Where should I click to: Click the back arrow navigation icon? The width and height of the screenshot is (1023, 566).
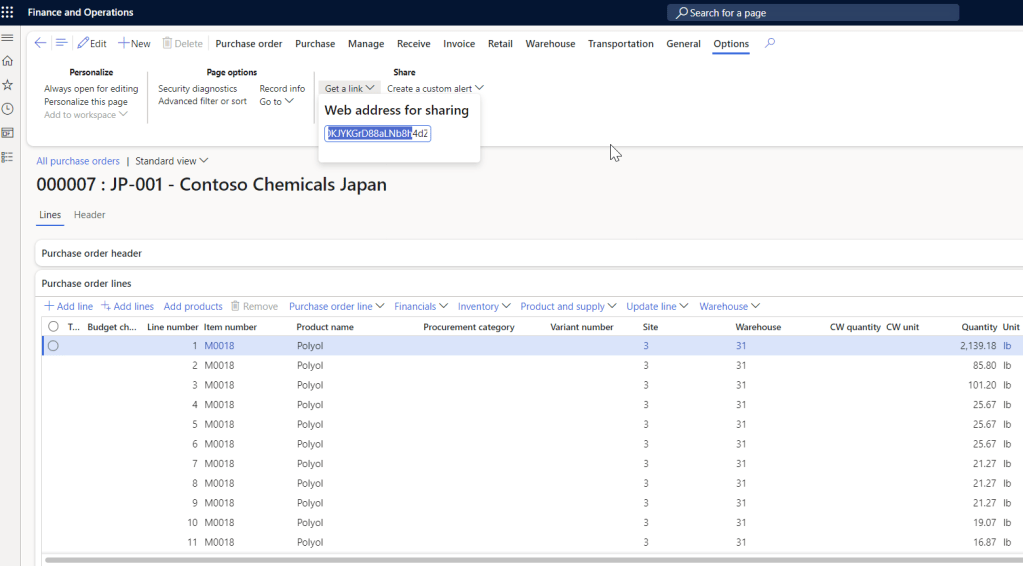point(40,43)
